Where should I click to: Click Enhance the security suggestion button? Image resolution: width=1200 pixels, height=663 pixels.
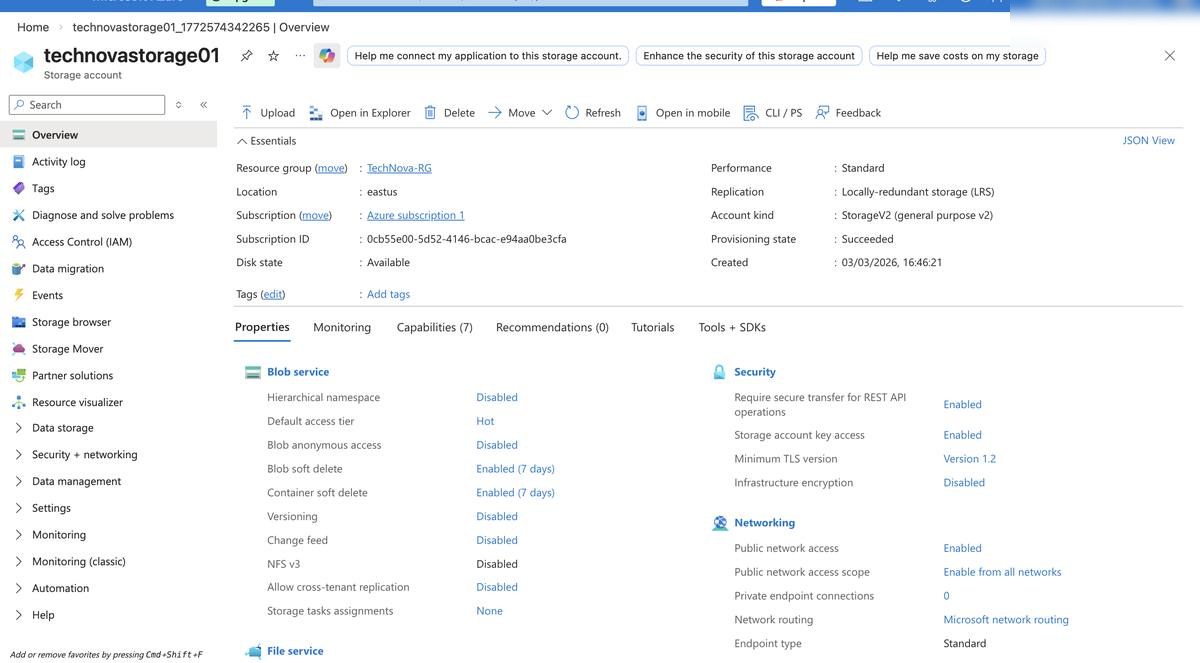749,56
